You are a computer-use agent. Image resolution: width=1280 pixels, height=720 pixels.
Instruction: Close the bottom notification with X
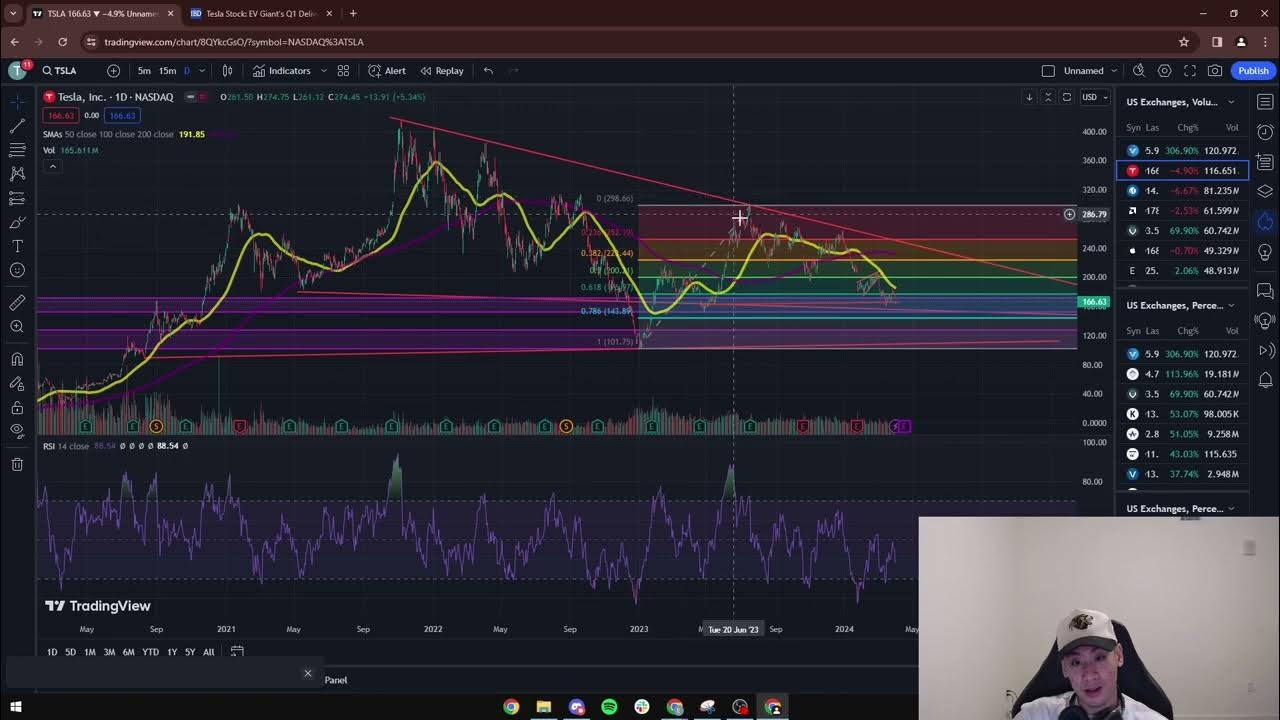coord(308,673)
